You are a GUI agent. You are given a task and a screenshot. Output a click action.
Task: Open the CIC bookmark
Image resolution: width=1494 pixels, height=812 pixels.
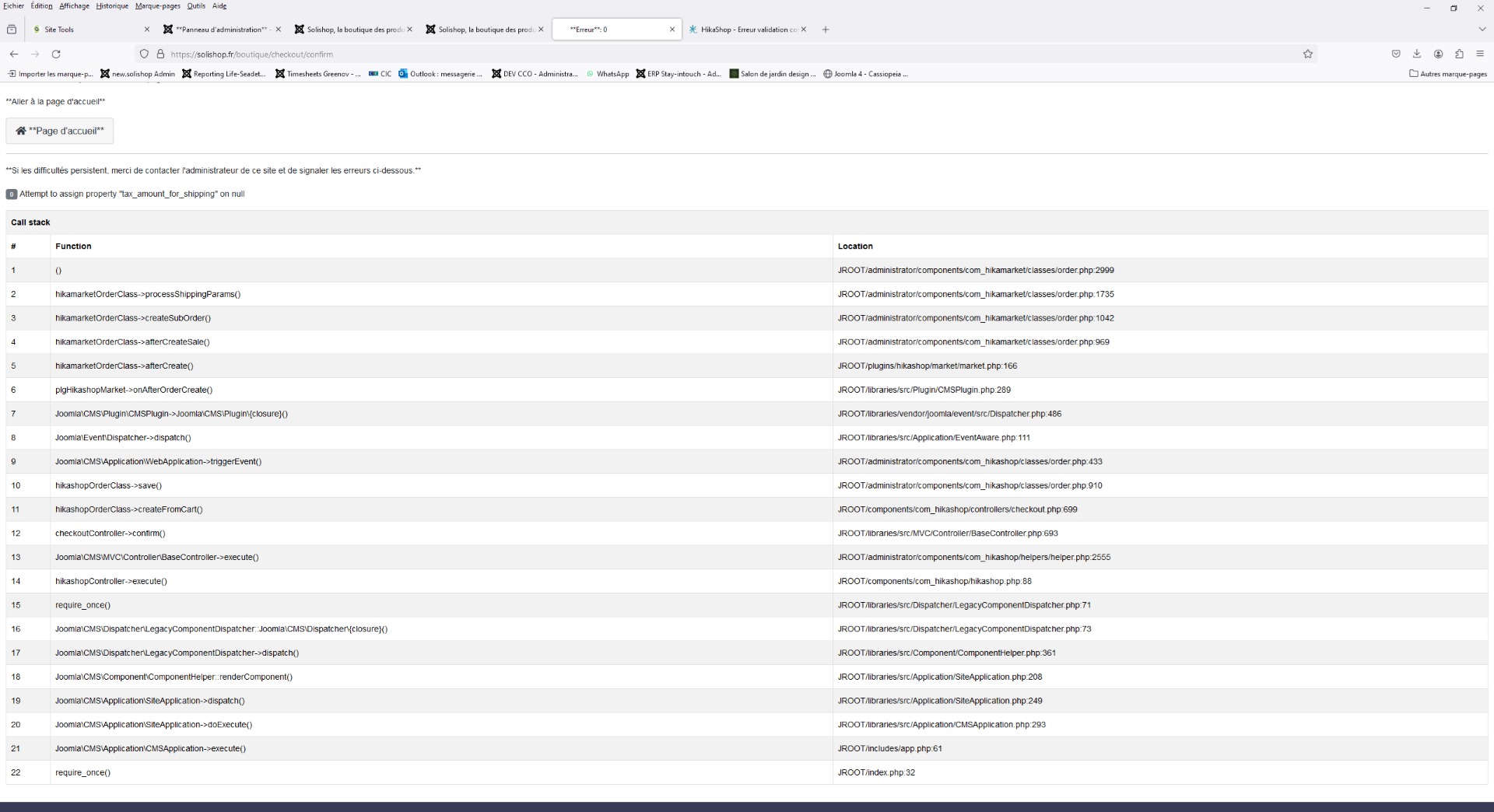tap(380, 74)
